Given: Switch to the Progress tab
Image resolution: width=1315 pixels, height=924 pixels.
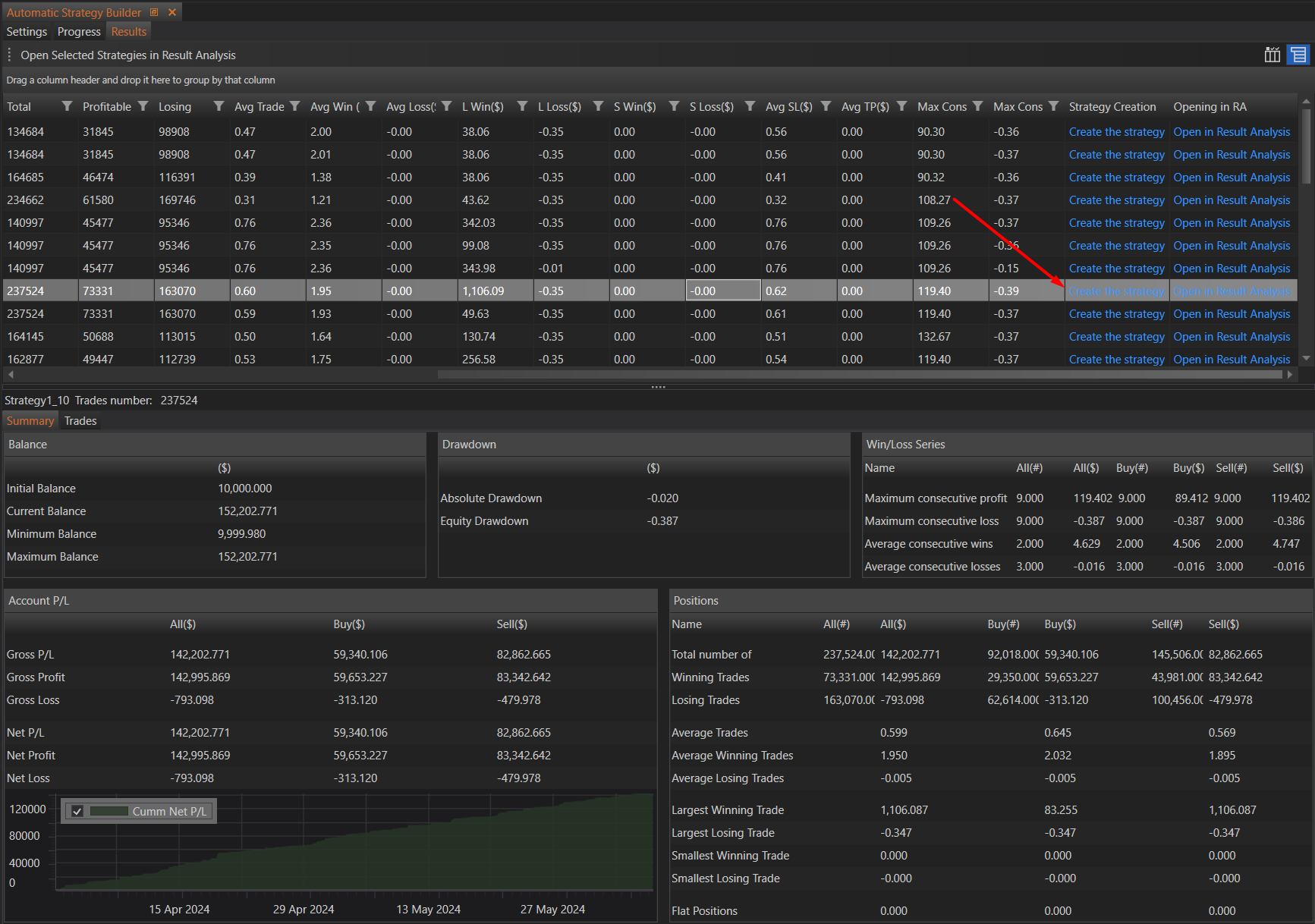Looking at the screenshot, I should (x=79, y=32).
